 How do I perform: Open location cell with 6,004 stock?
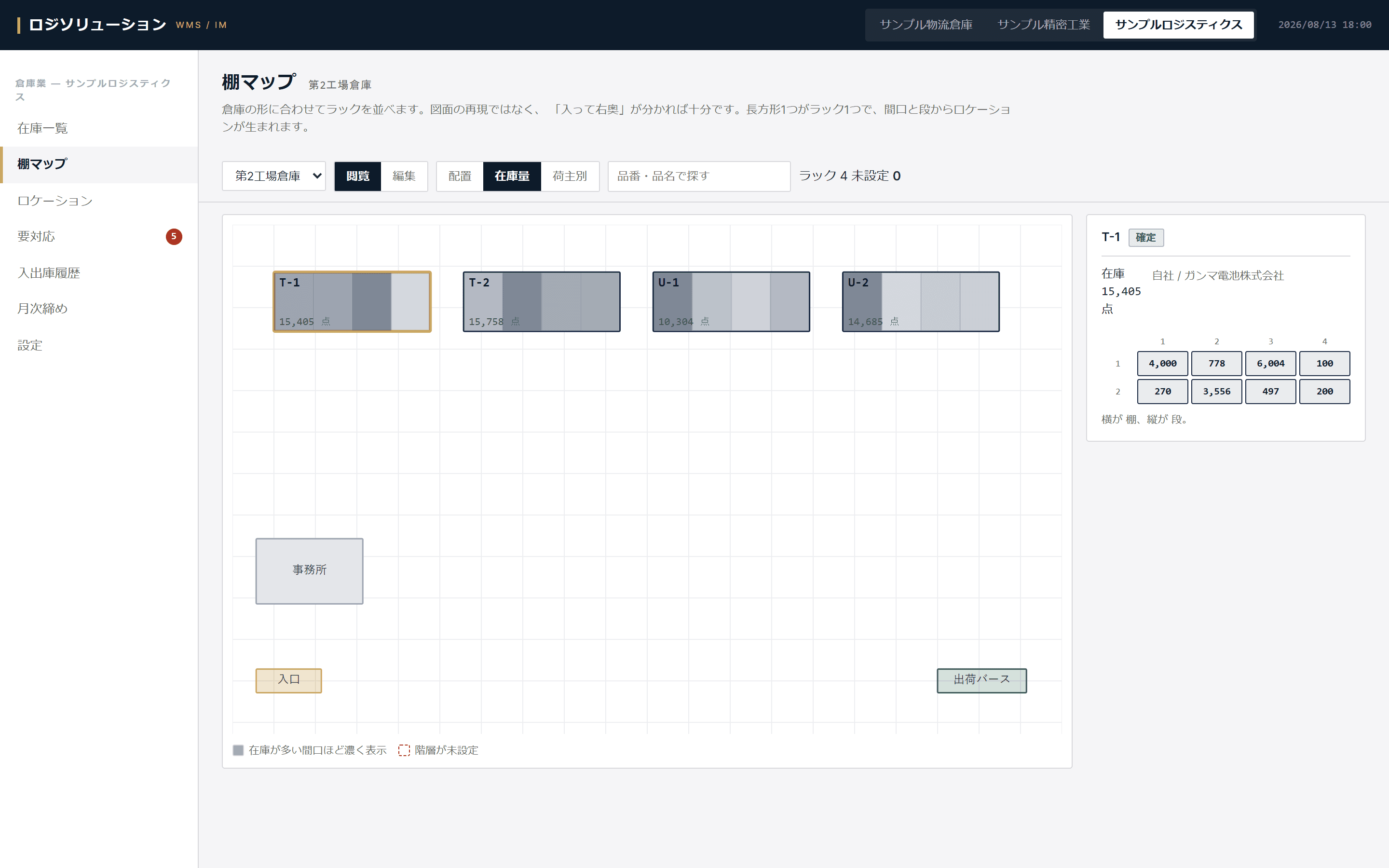pyautogui.click(x=1270, y=364)
